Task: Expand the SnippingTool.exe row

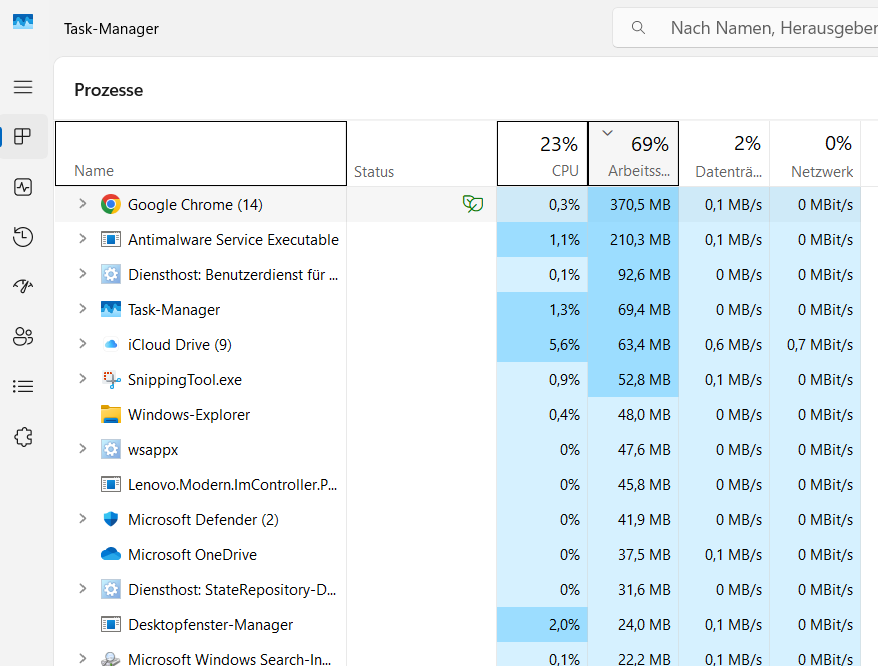Action: click(83, 379)
